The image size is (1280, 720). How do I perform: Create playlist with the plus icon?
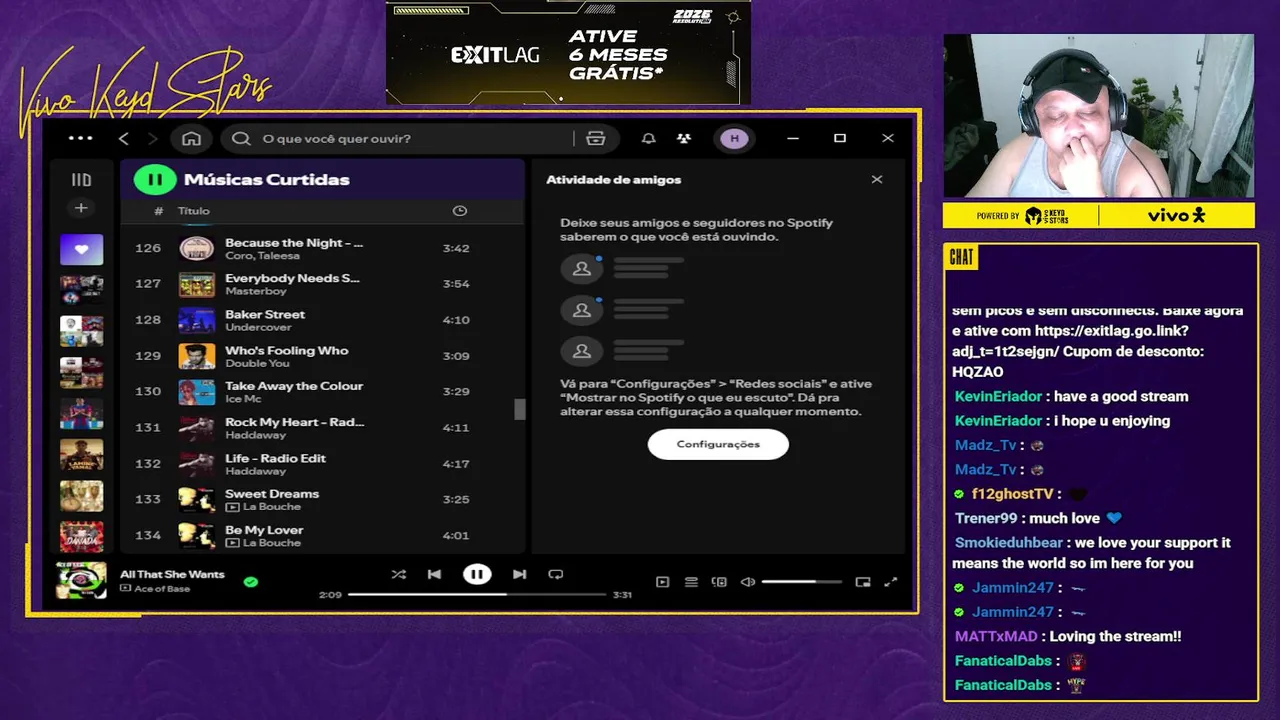(x=81, y=208)
